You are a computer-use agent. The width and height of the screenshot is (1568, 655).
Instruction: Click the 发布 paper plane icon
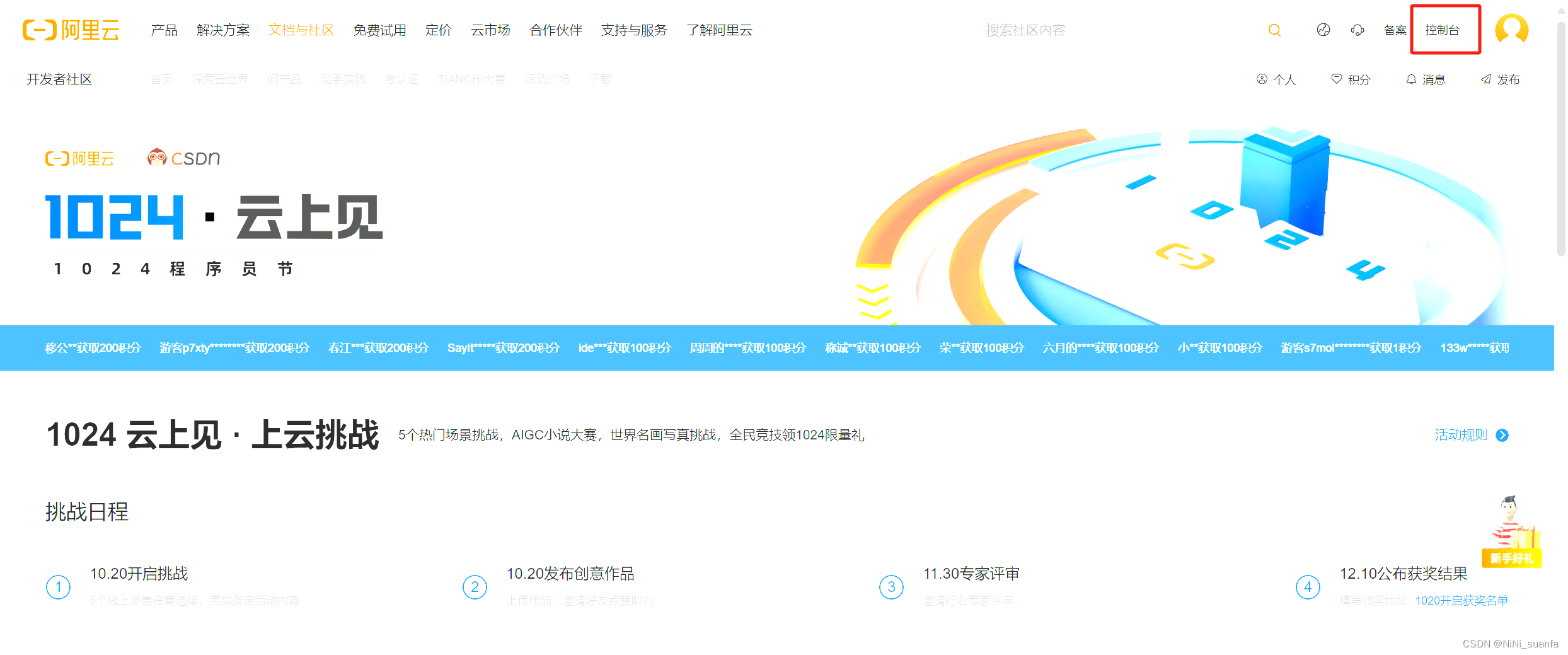pyautogui.click(x=1485, y=79)
